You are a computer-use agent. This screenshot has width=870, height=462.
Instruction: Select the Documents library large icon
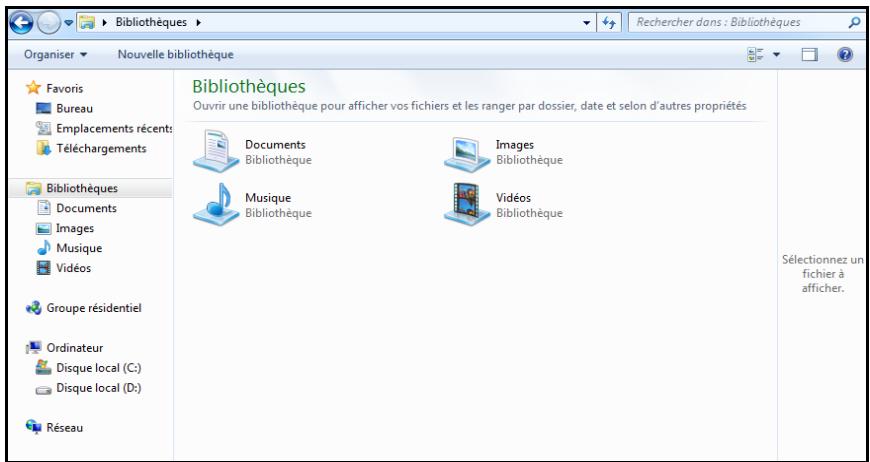point(216,151)
